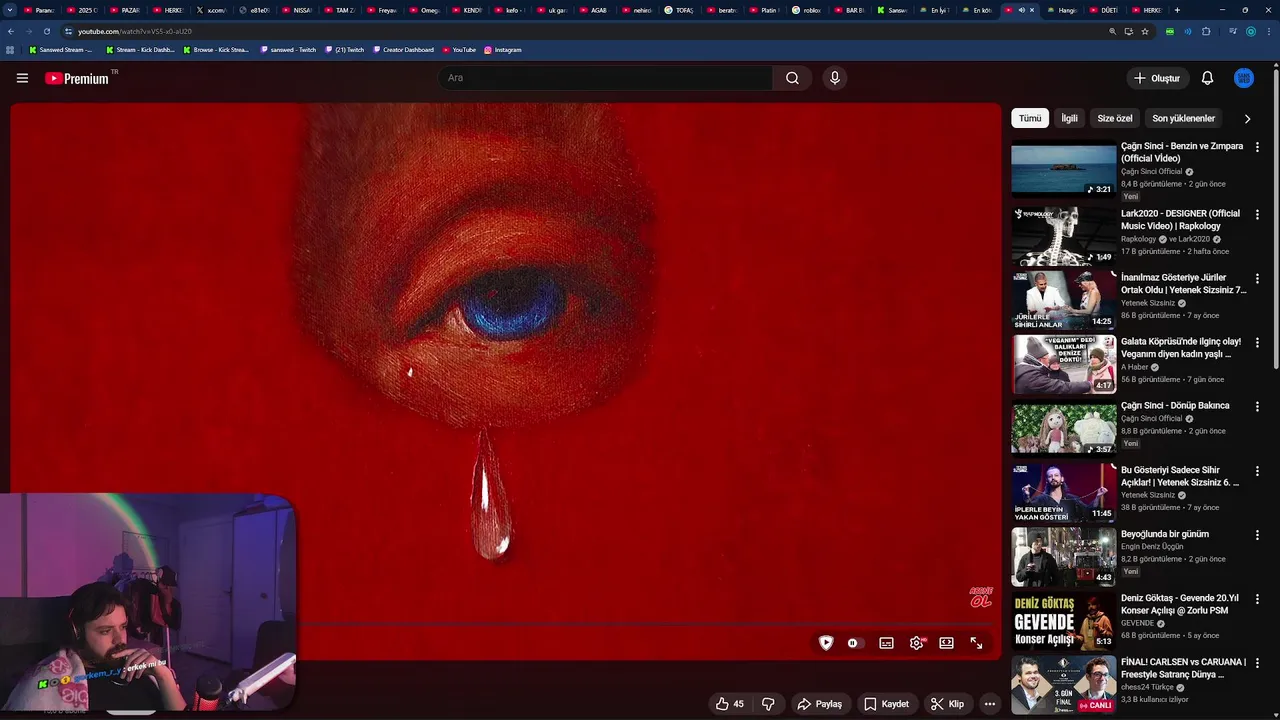Share the video via Paylaş
This screenshot has height=720, width=1280.
pos(819,704)
